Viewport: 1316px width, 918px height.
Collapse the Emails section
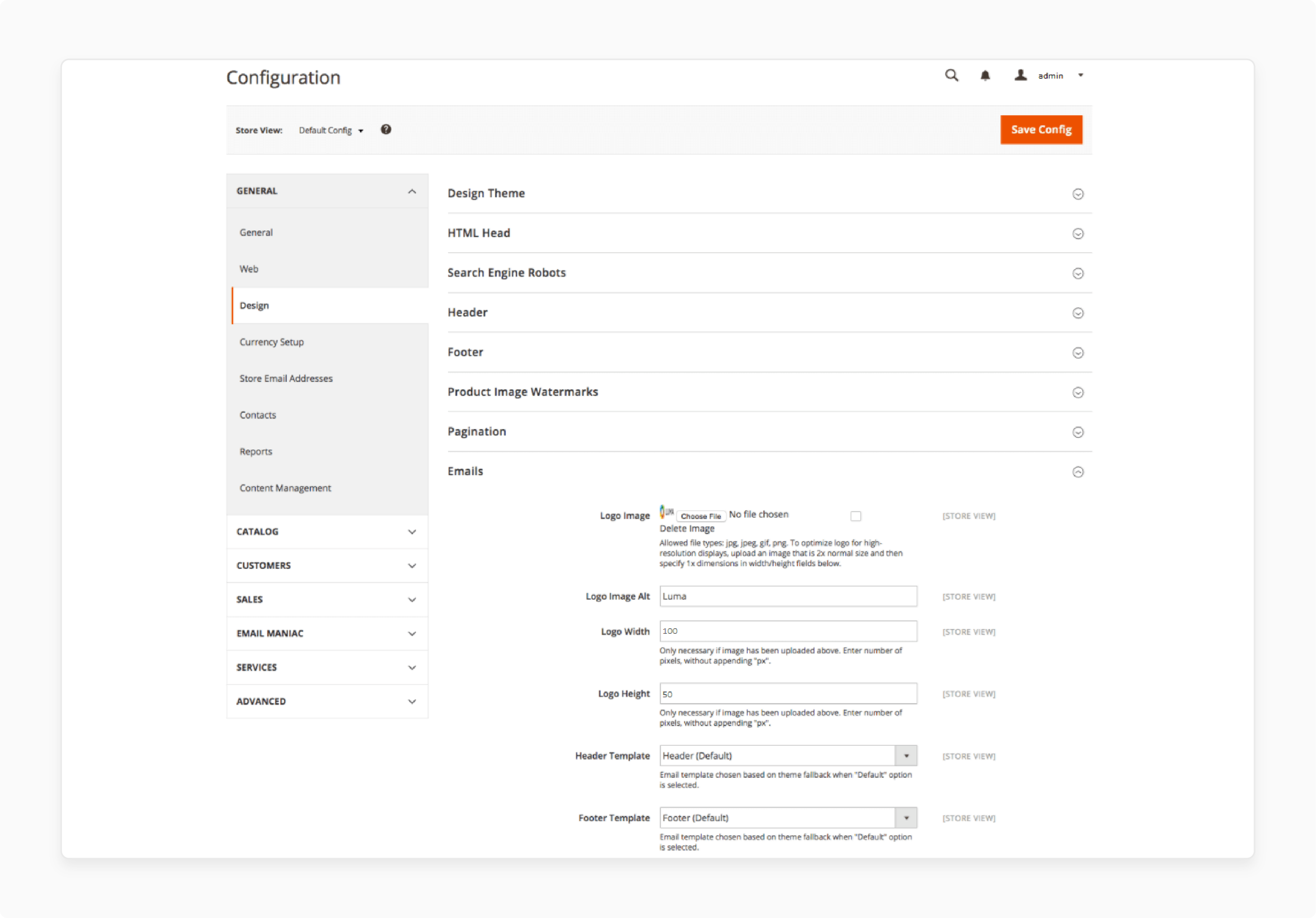(1078, 471)
